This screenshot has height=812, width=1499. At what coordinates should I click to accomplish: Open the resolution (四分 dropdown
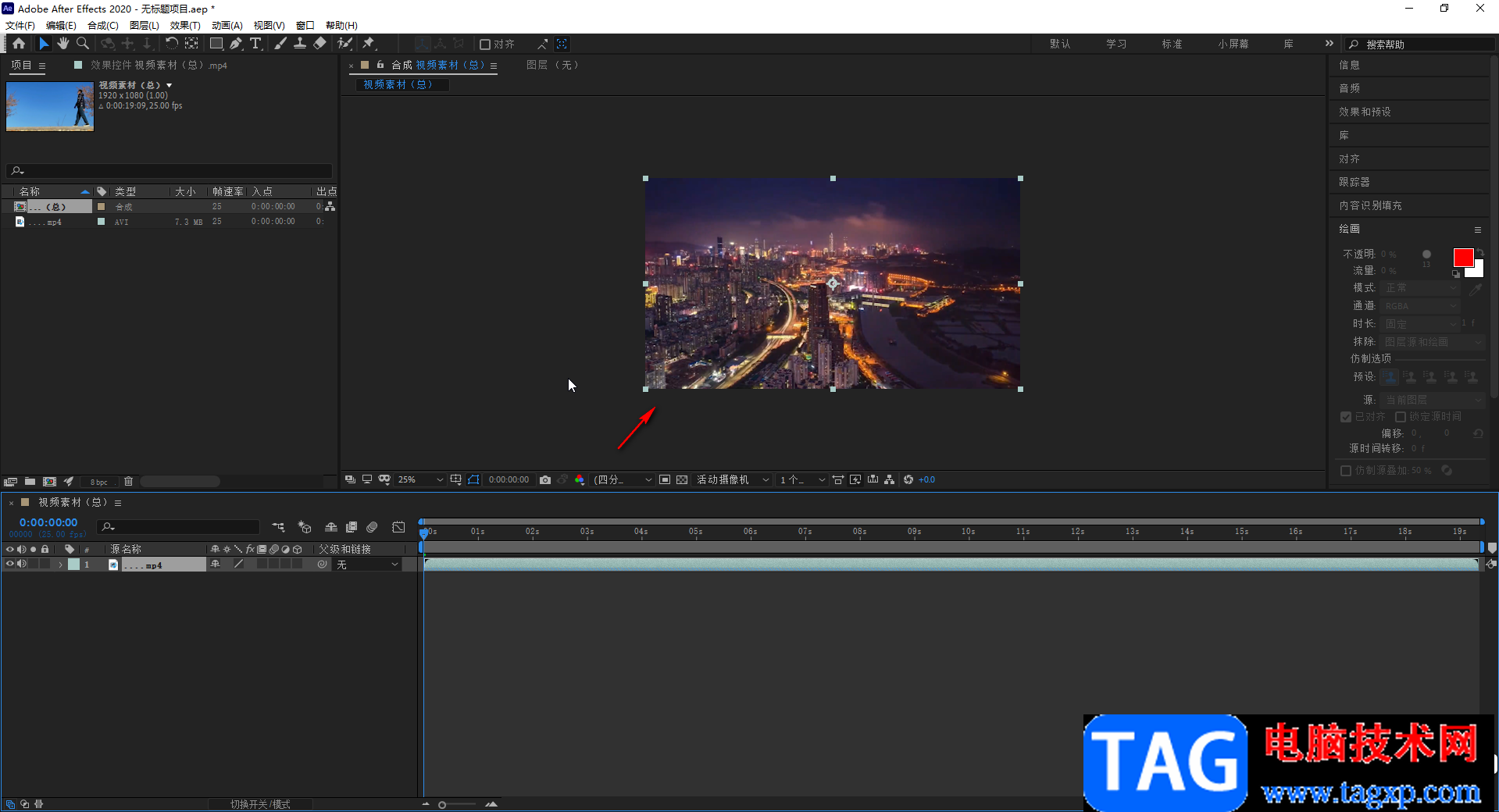(x=623, y=479)
